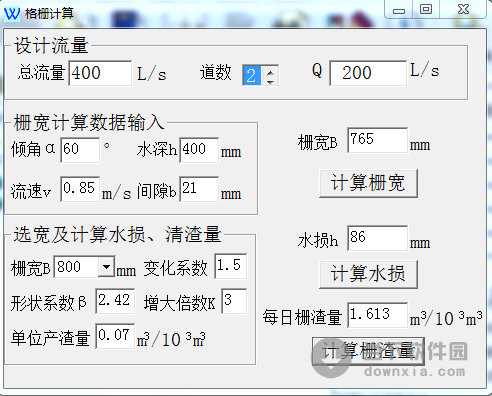Image resolution: width=492 pixels, height=396 pixels.
Task: Select the 道数 value field showing 2
Action: pos(253,75)
